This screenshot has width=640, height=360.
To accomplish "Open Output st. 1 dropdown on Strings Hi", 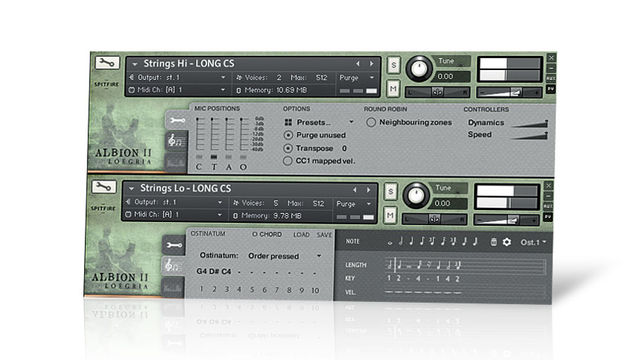I will coord(223,77).
